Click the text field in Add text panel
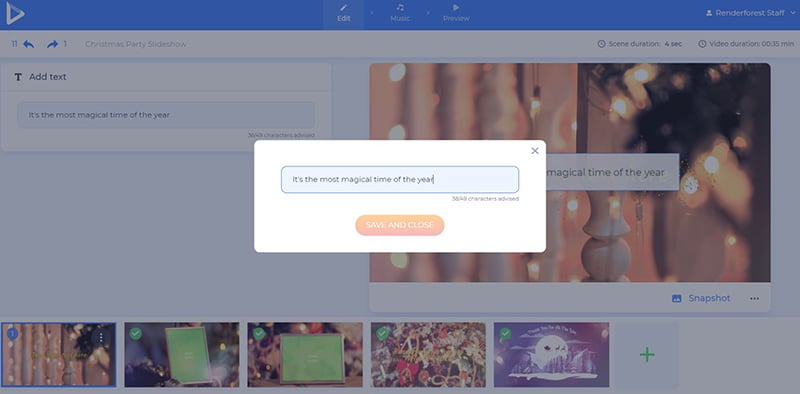This screenshot has height=394, width=800. tap(166, 115)
